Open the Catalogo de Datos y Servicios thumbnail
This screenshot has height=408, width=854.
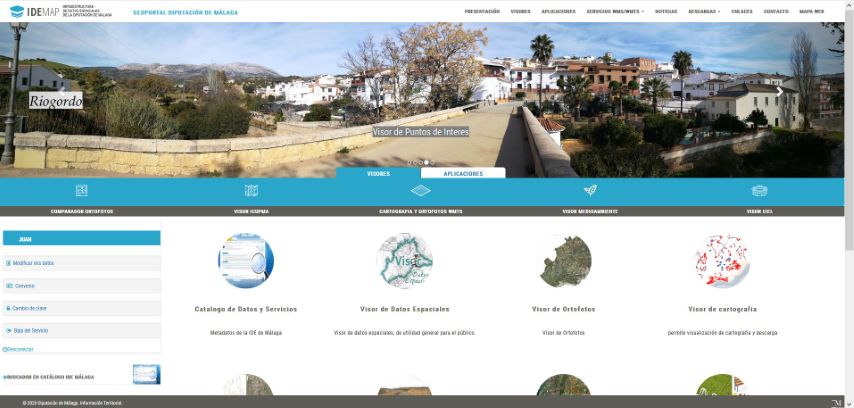click(x=245, y=261)
